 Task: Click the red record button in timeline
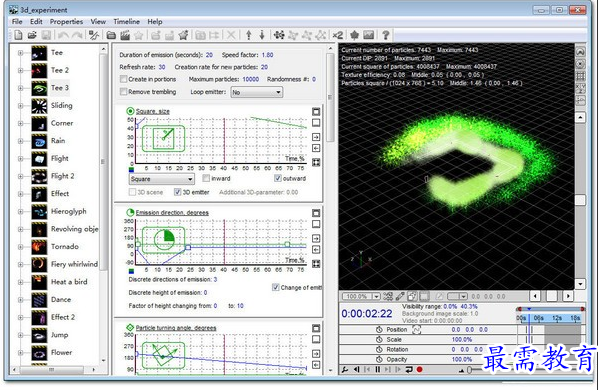coord(419,369)
